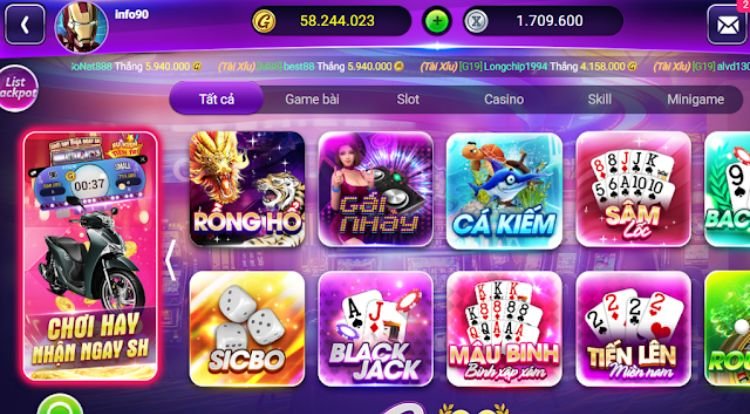Open the List Jackpot badge
750x414 pixels.
tap(17, 88)
